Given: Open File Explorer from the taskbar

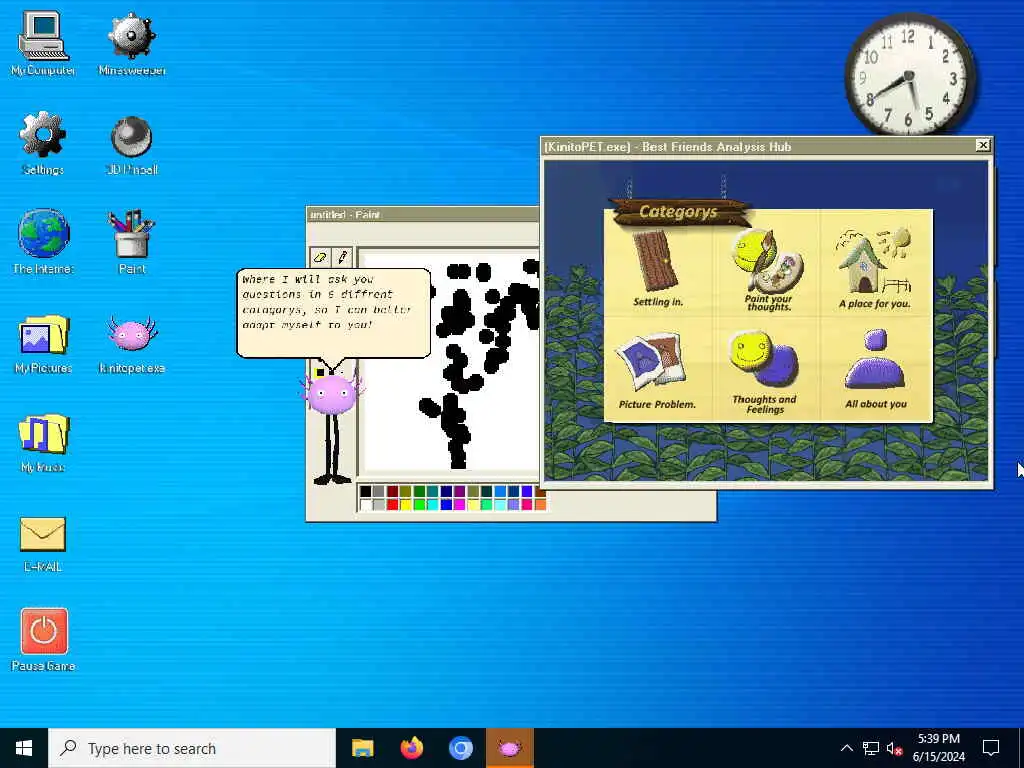Looking at the screenshot, I should [x=362, y=748].
